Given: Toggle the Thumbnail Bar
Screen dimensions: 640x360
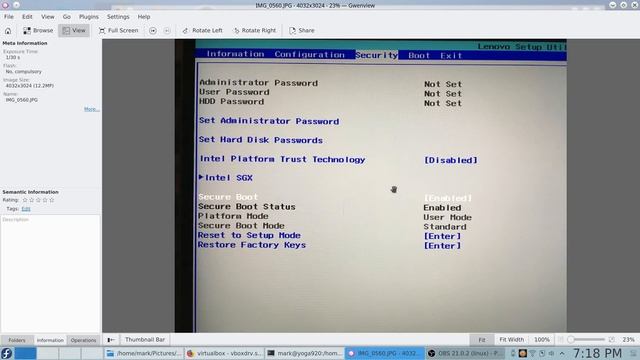Looking at the screenshot, I should [145, 340].
